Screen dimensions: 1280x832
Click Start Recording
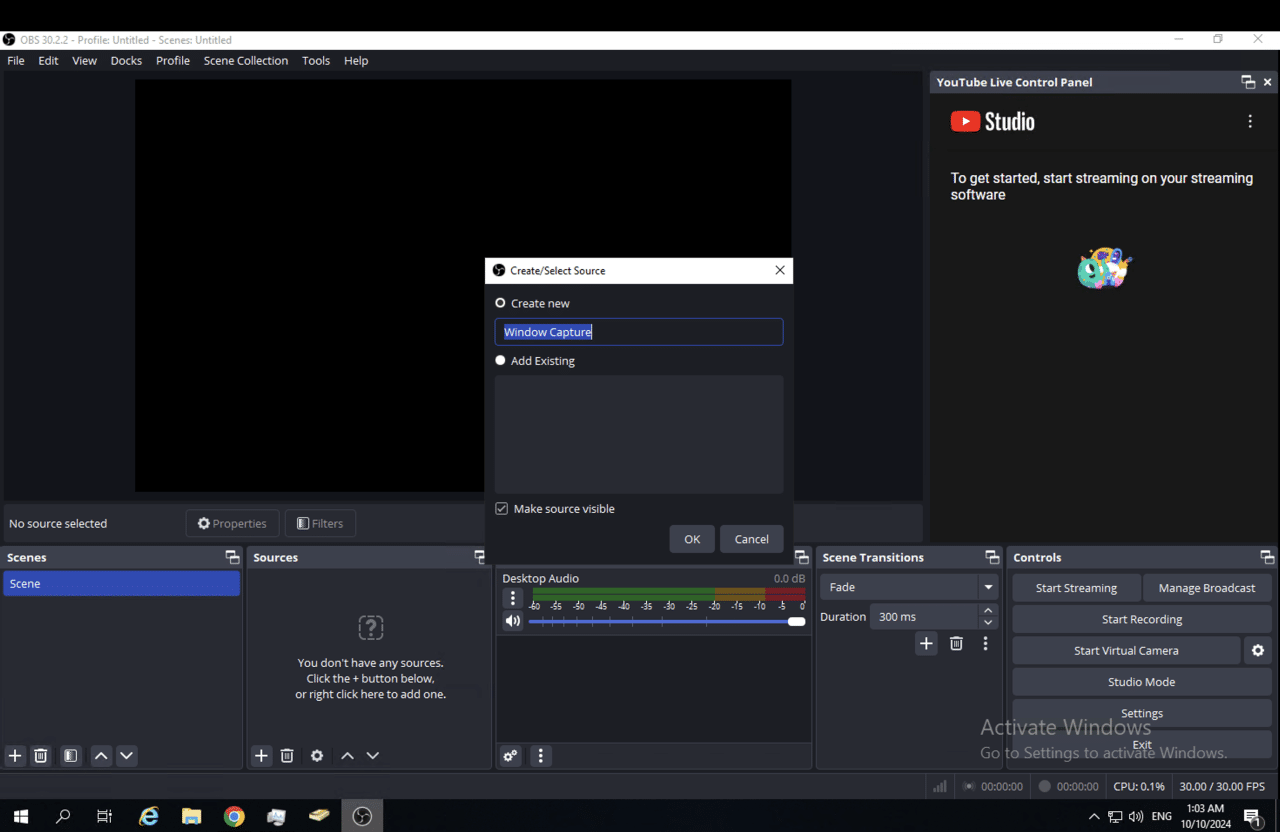tap(1141, 618)
